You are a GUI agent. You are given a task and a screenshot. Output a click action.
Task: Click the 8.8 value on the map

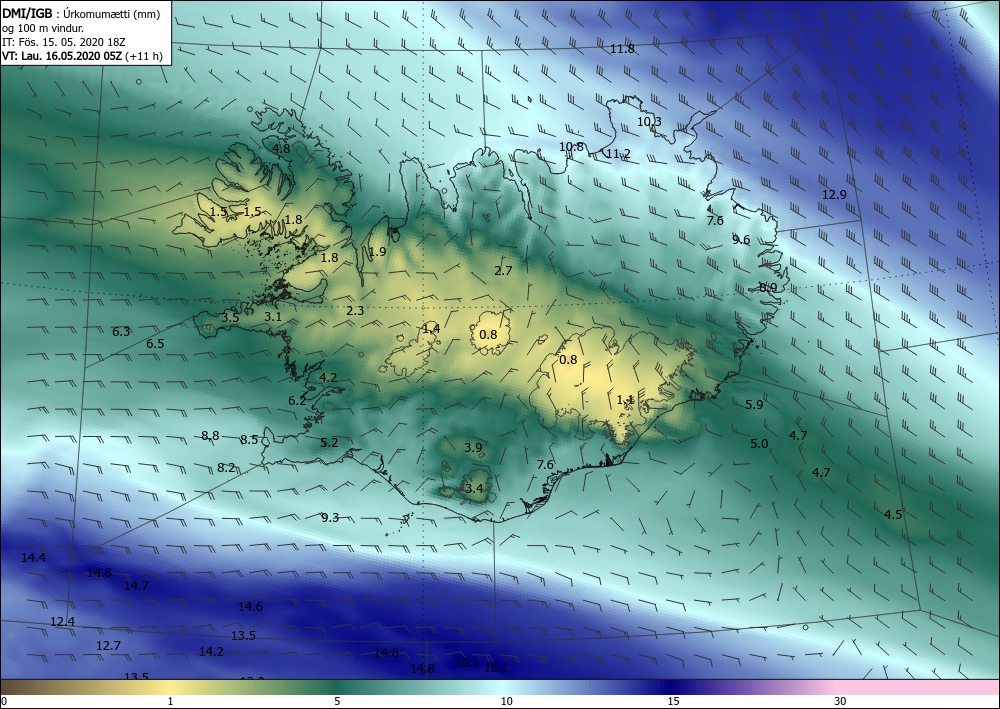(x=210, y=435)
